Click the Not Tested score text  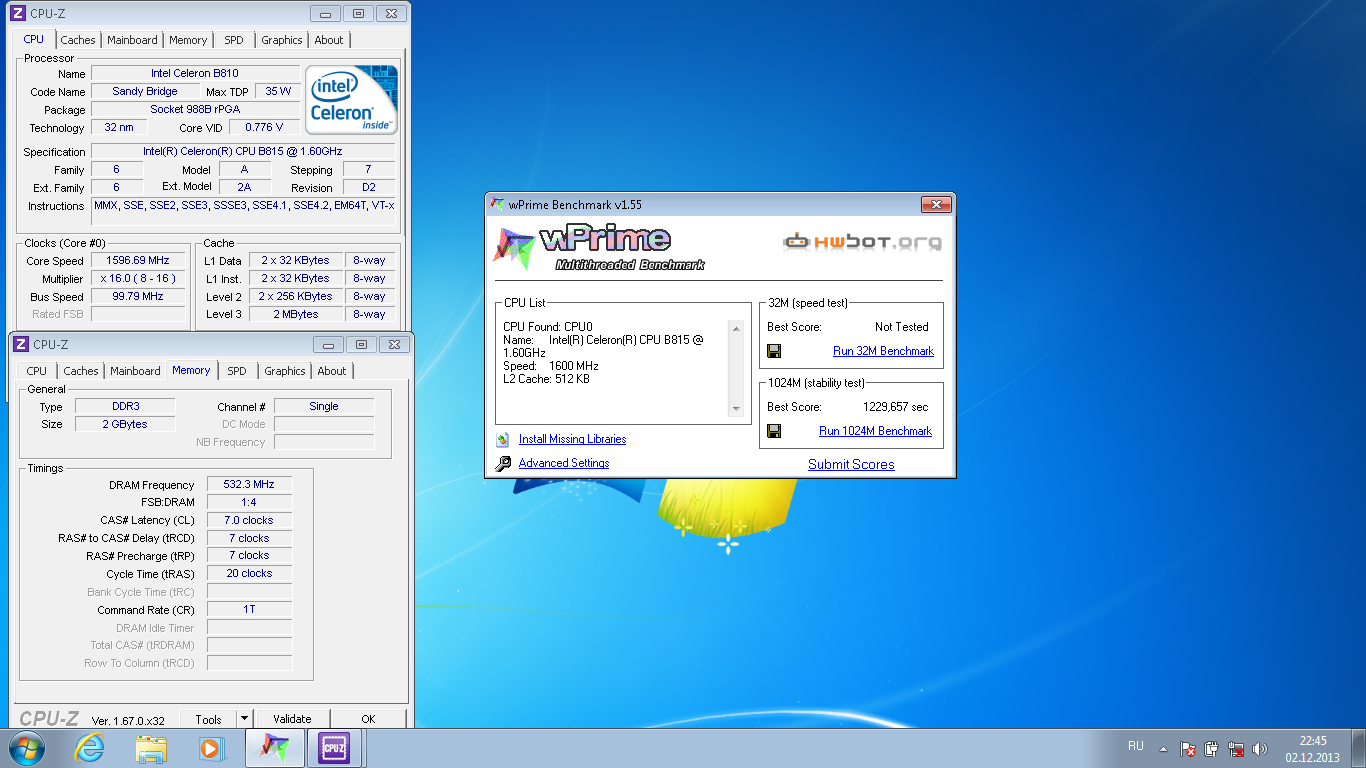pos(902,327)
